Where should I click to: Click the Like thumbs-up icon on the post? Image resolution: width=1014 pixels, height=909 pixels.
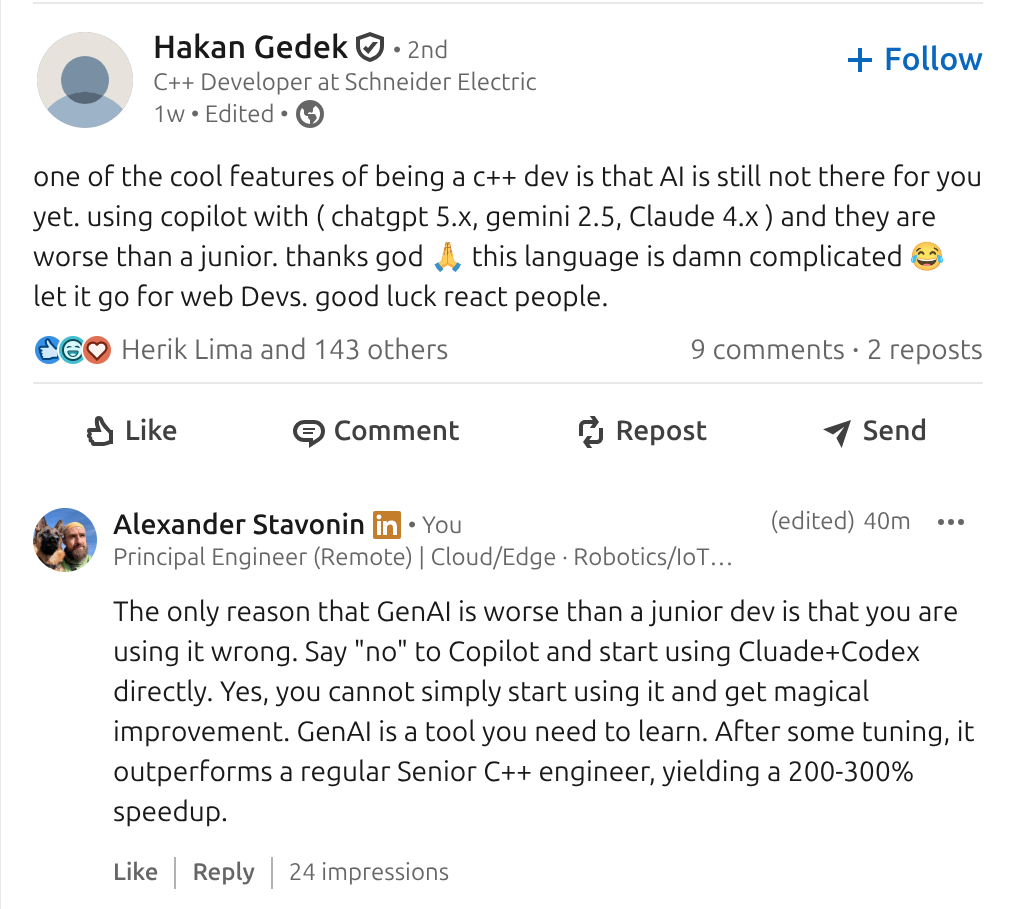coord(101,431)
